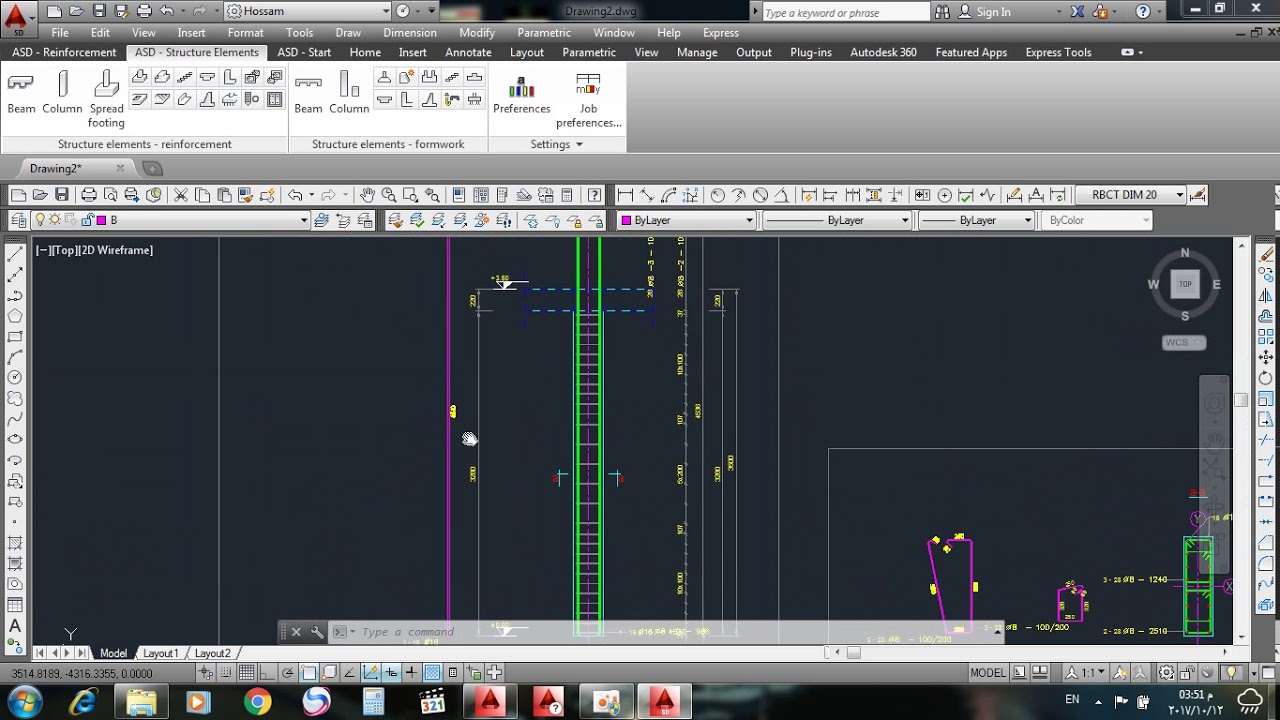Open the Parametric menu in menu bar
1280x720 pixels.
[x=544, y=33]
